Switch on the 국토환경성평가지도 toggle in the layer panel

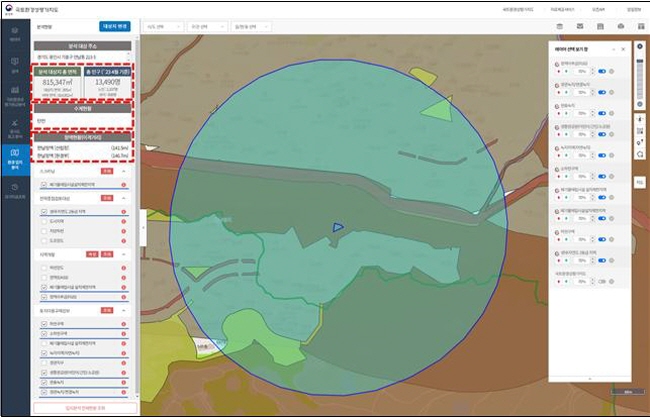pos(602,281)
